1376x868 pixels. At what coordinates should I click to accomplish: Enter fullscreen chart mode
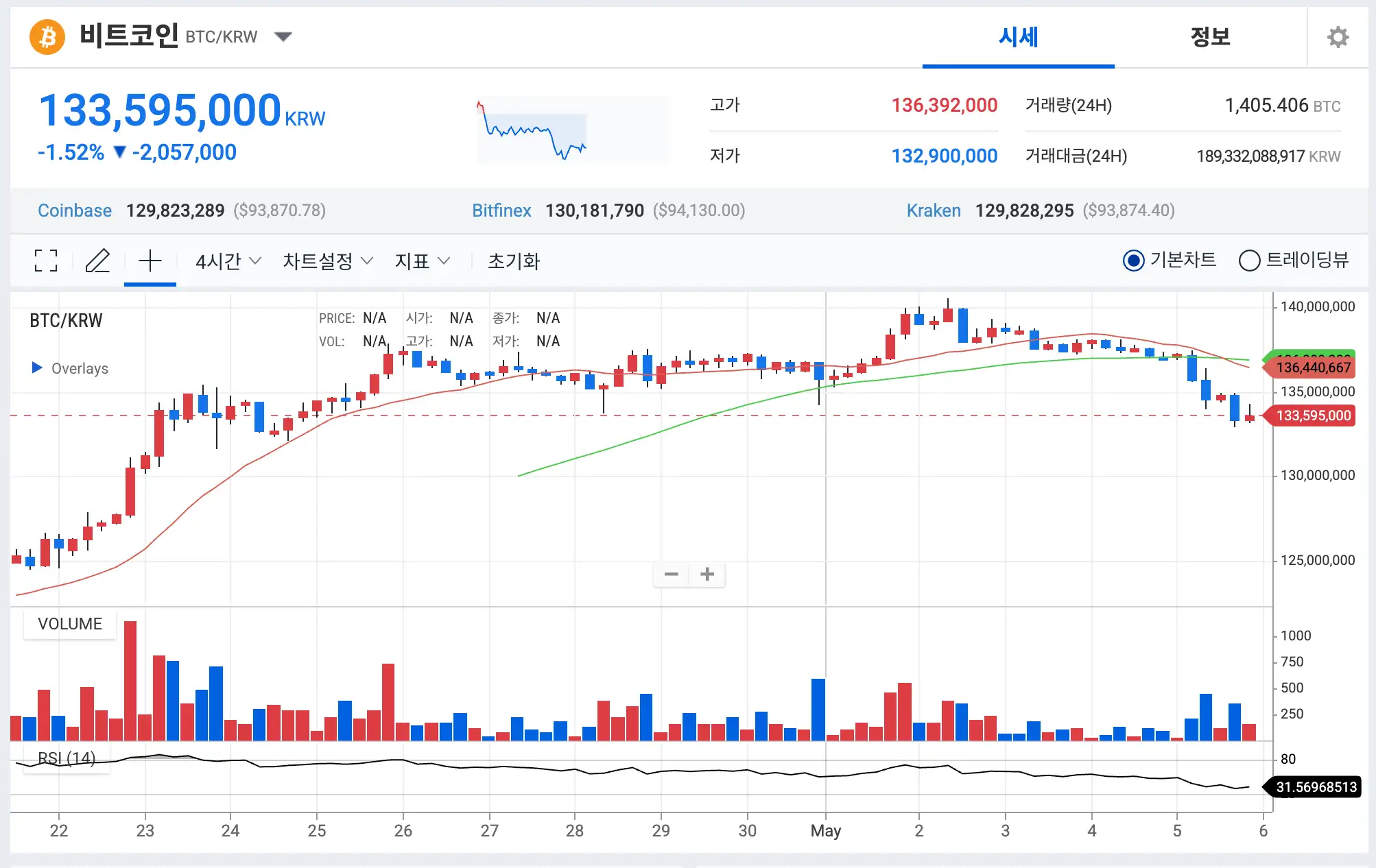click(46, 261)
